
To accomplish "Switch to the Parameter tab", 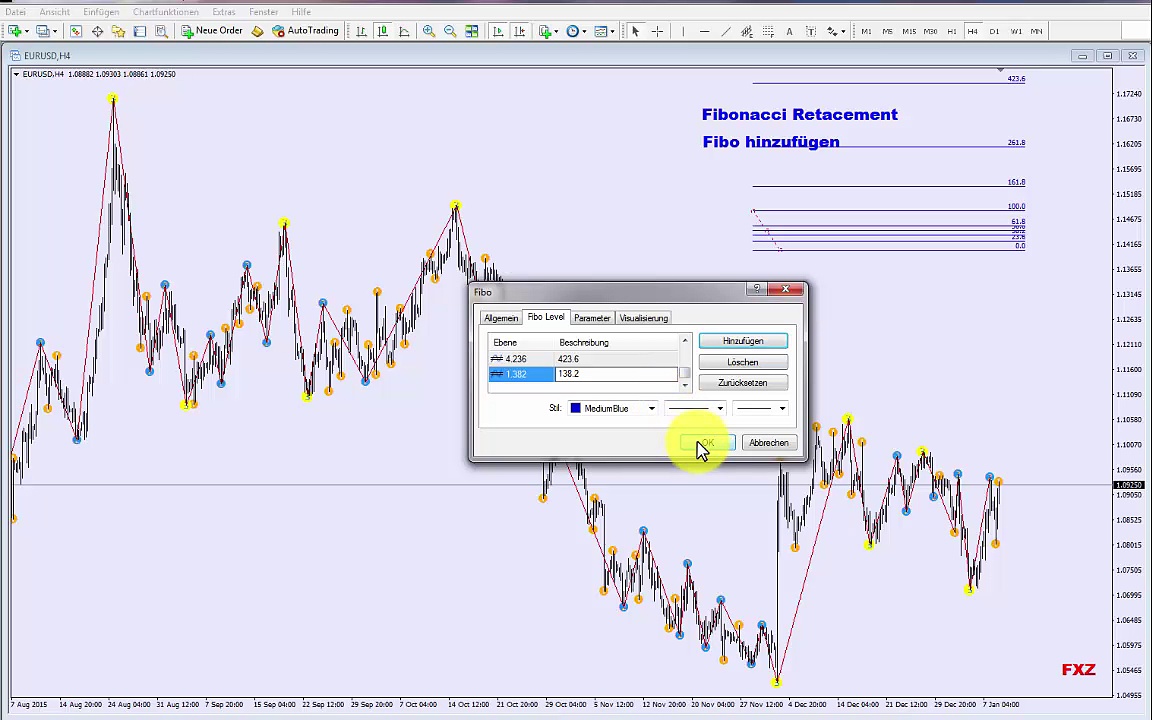I will 592,318.
